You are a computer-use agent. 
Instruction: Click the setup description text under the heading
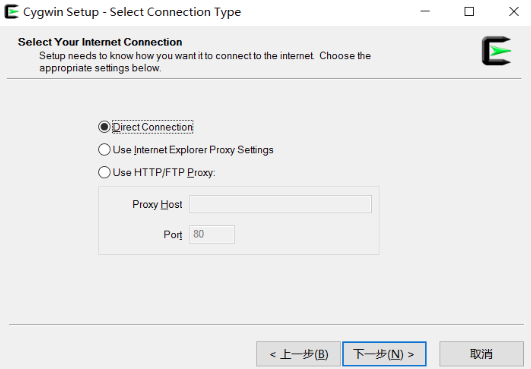click(205, 62)
